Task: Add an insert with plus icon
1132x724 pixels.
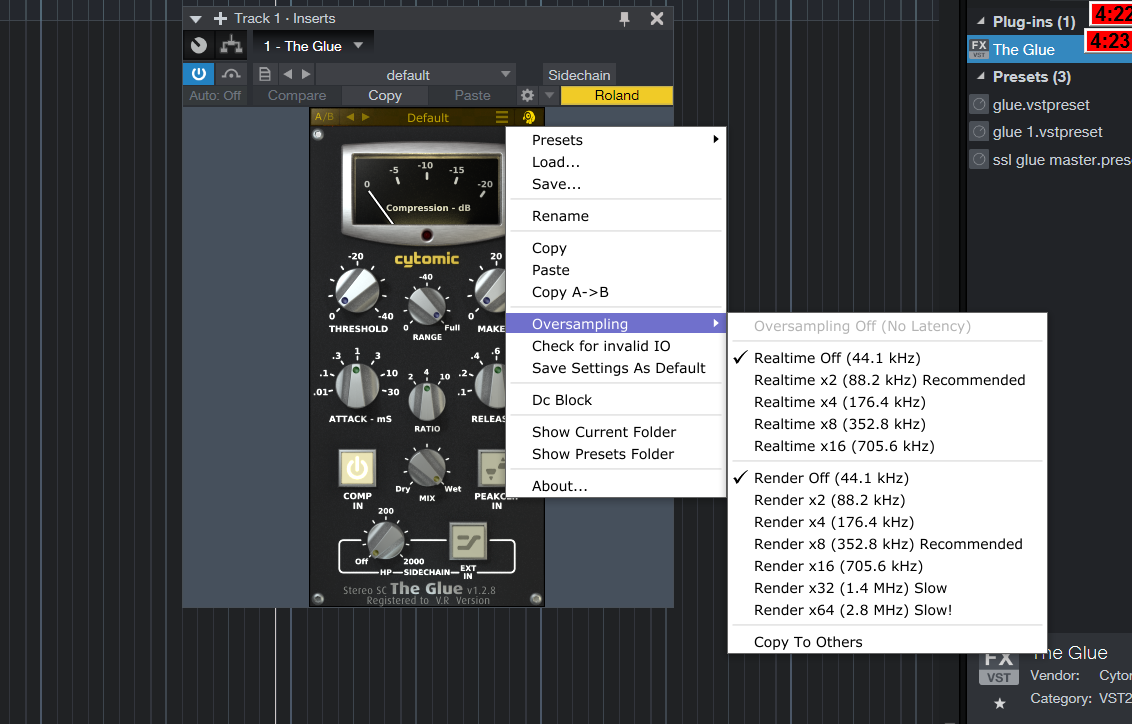Action: pos(220,19)
